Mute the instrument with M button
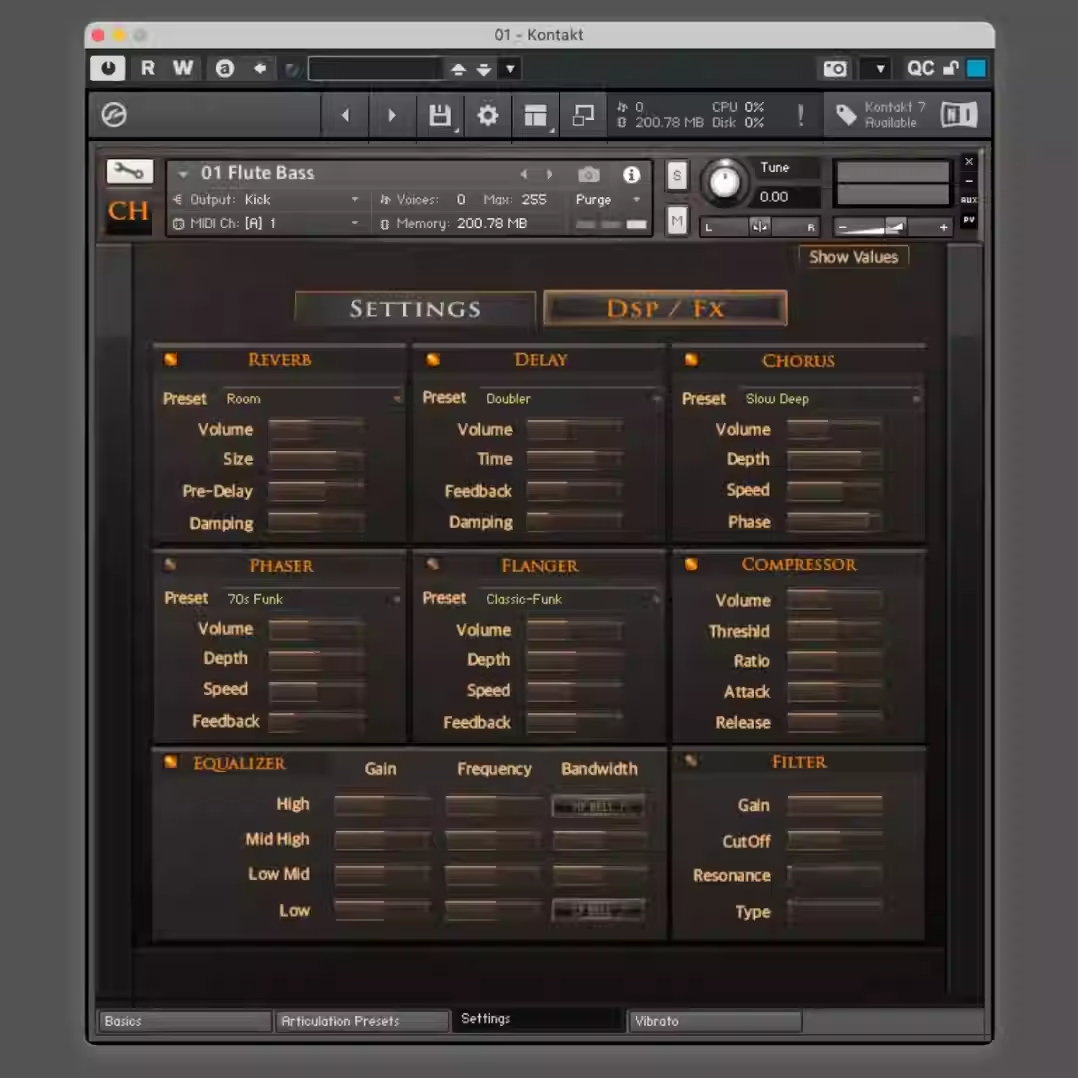 pos(677,221)
